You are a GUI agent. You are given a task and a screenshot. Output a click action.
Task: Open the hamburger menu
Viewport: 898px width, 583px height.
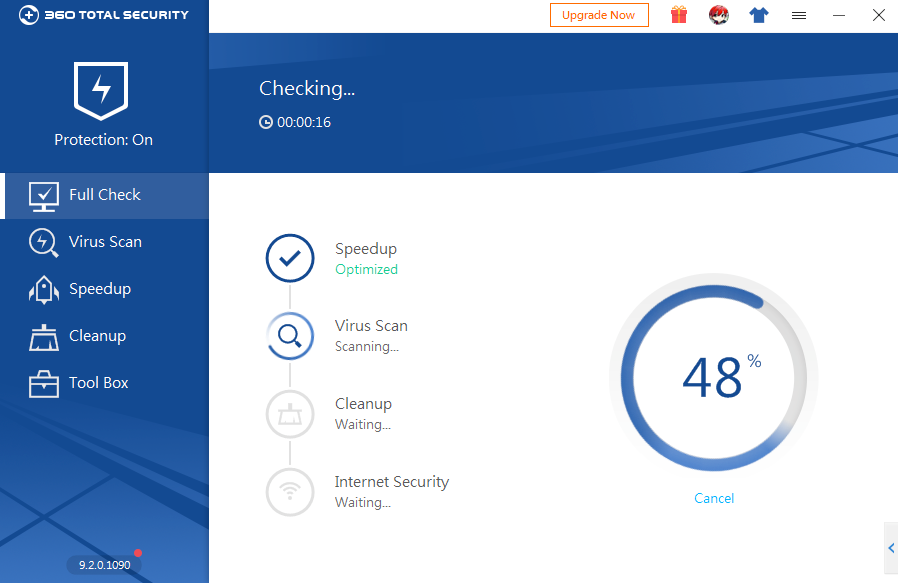coord(799,15)
